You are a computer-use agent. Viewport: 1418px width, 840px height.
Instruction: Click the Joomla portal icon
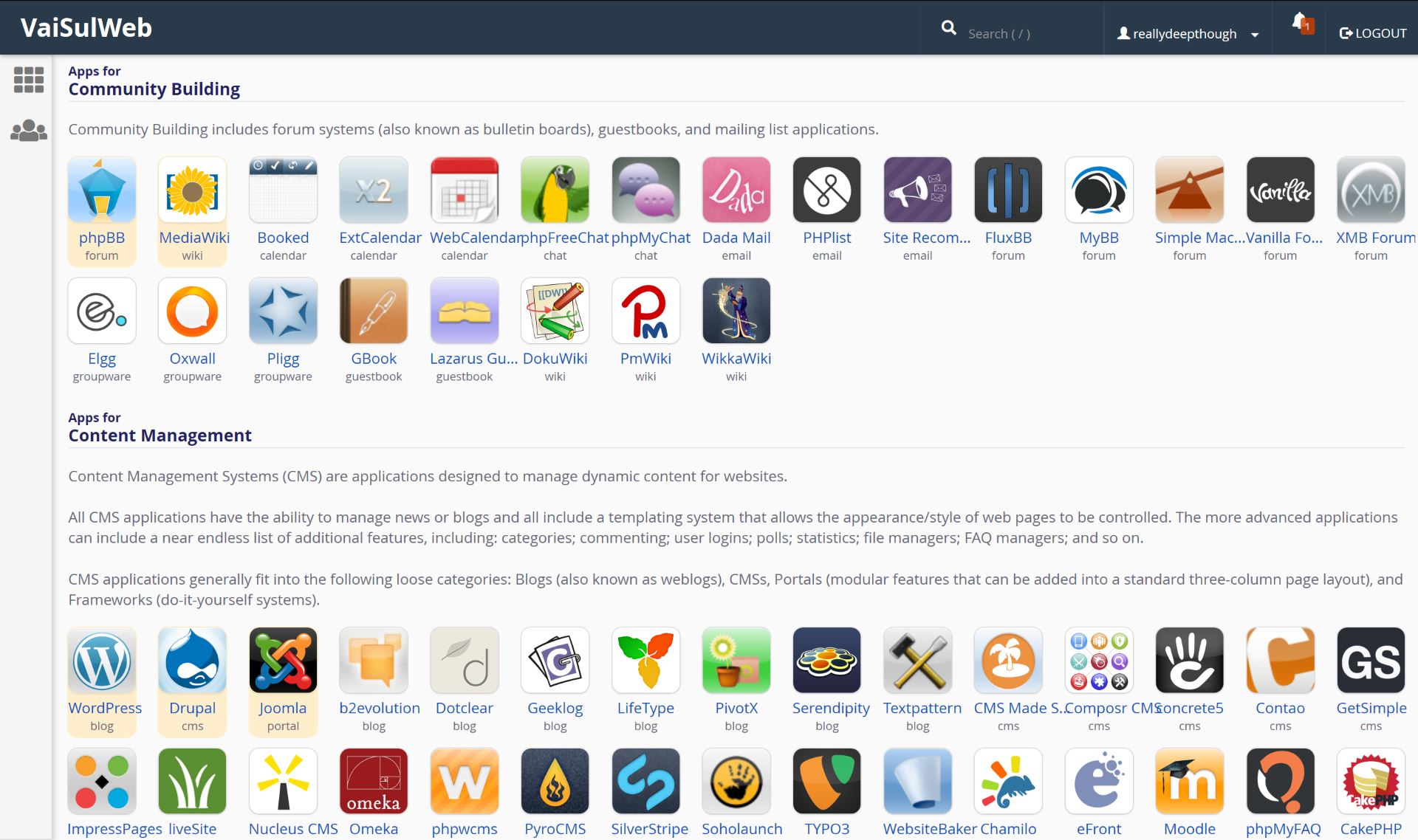283,660
